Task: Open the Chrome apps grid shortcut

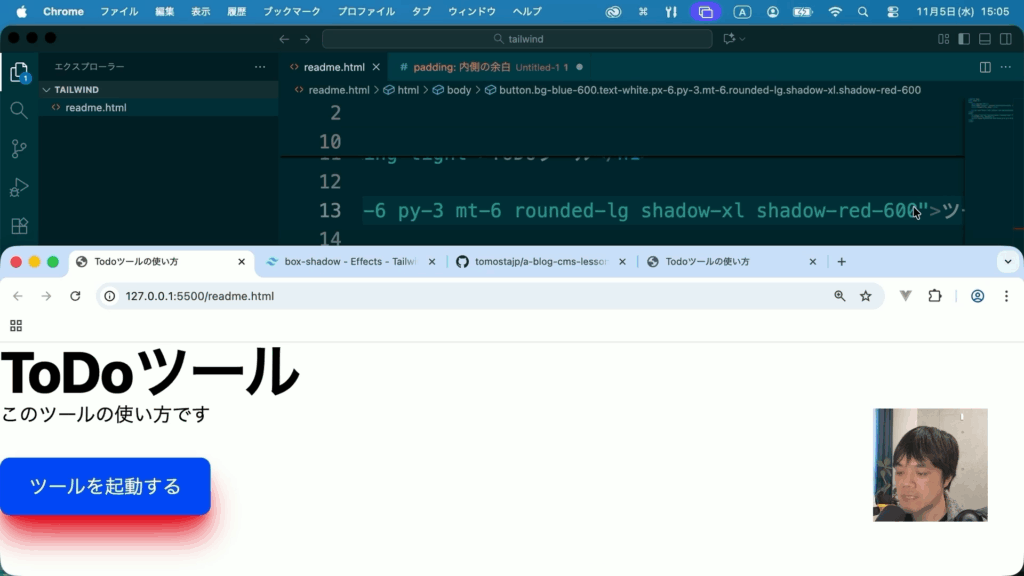Action: pyautogui.click(x=15, y=325)
